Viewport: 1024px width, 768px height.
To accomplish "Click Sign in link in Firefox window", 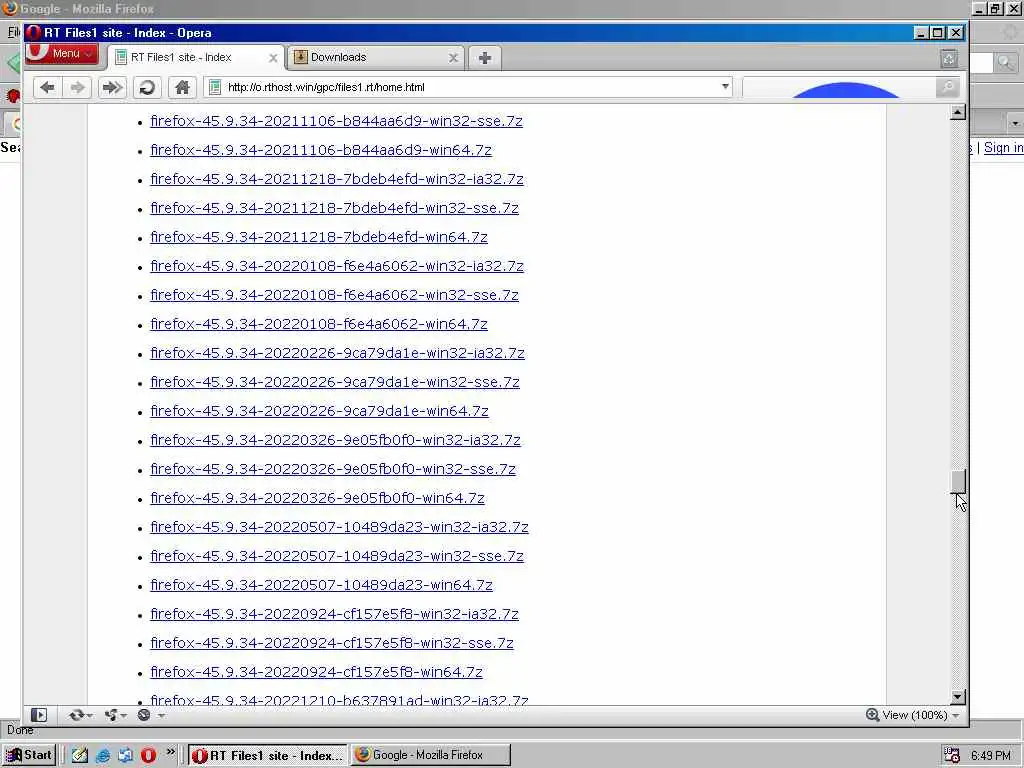I will pos(1004,148).
